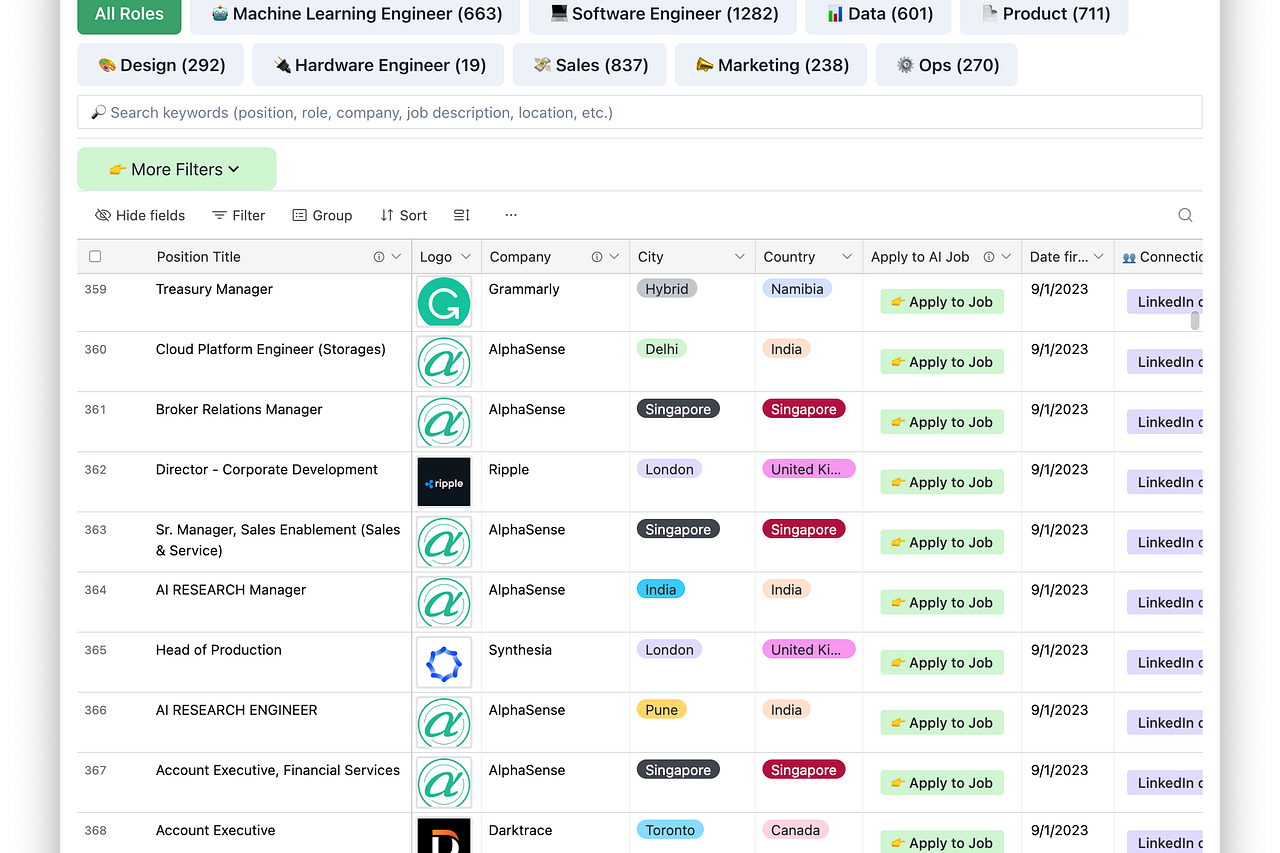Click Apply to Job for Treasury Manager
This screenshot has height=853, width=1280.
(x=941, y=301)
